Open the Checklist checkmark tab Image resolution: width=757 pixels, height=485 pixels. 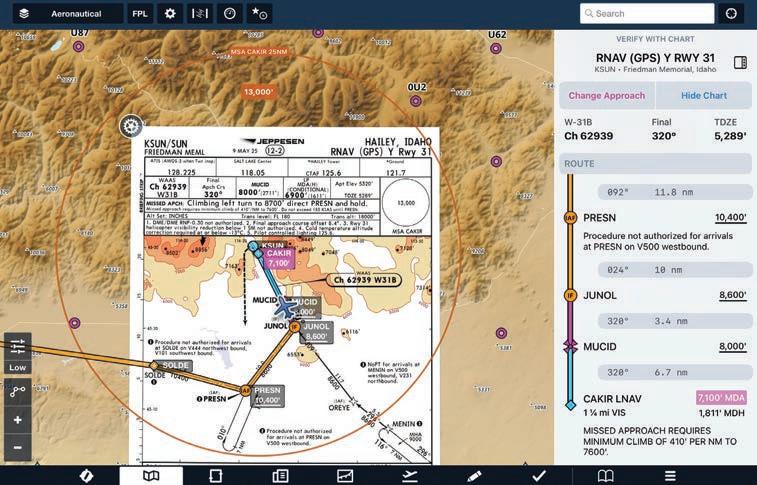coord(539,476)
